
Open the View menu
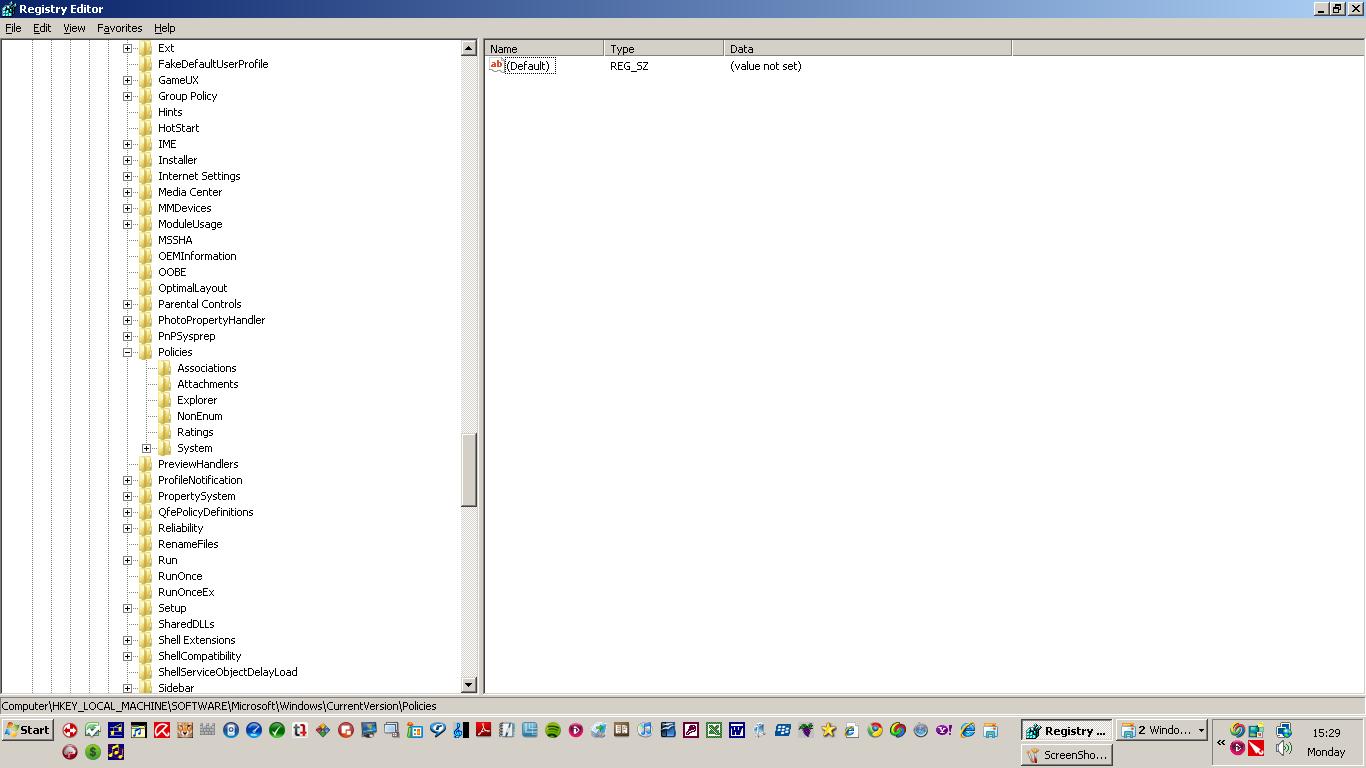pos(75,28)
